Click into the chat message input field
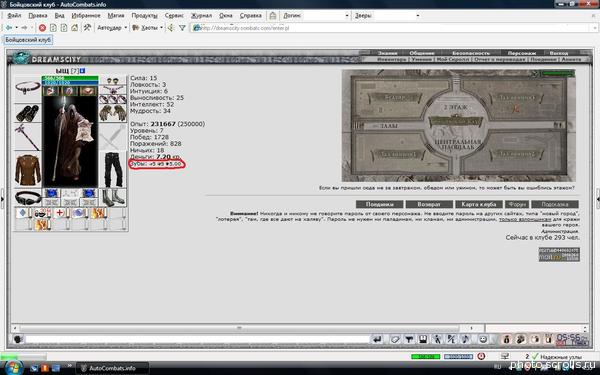Image resolution: width=600 pixels, height=375 pixels. tap(197, 339)
